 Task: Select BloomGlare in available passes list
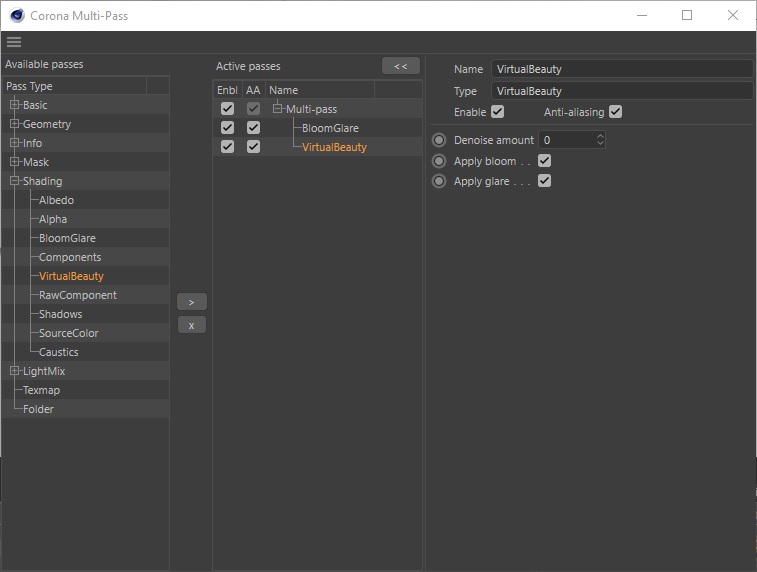[67, 238]
